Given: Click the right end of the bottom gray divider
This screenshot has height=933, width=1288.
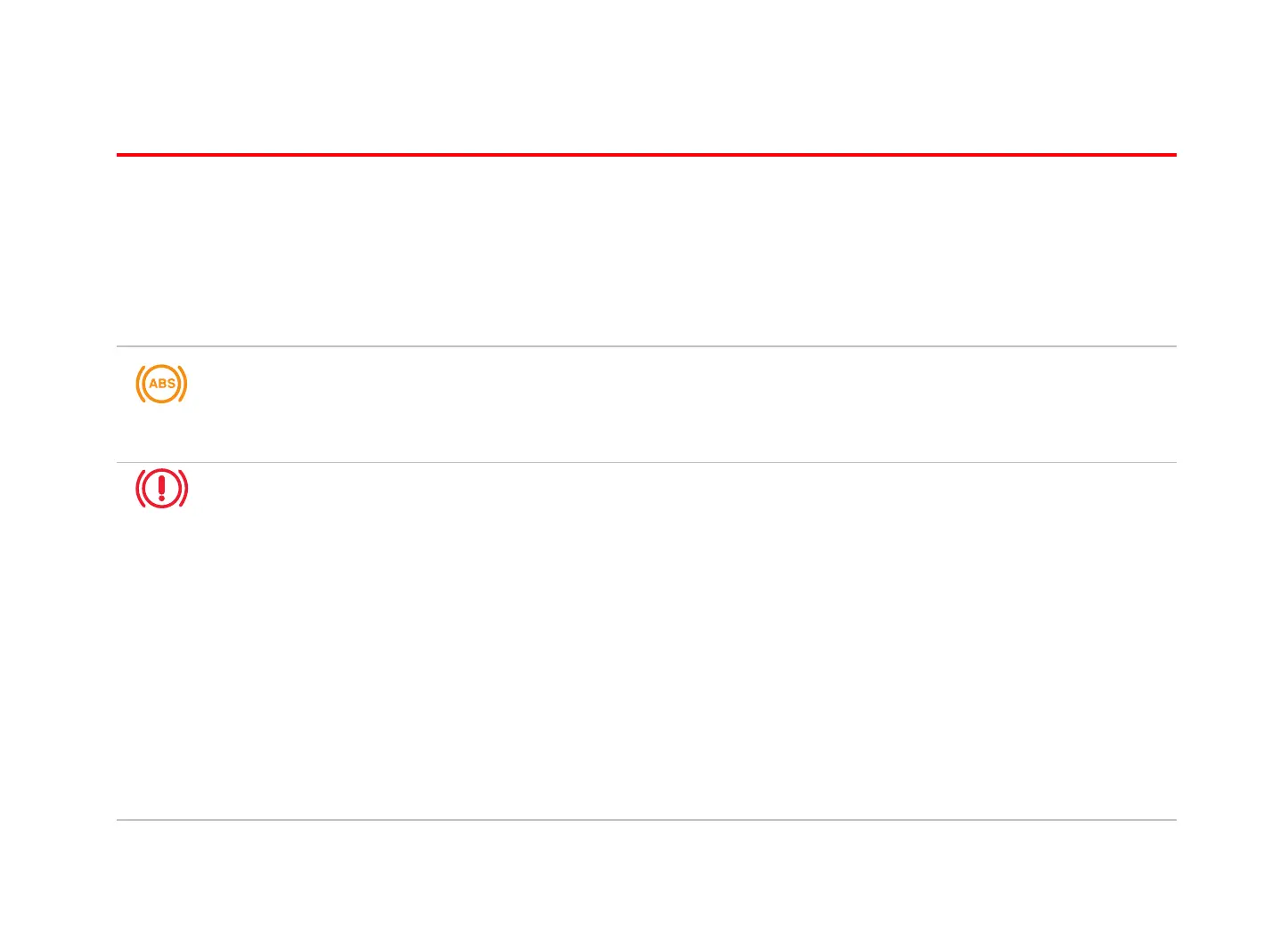Looking at the screenshot, I should click(x=1171, y=820).
